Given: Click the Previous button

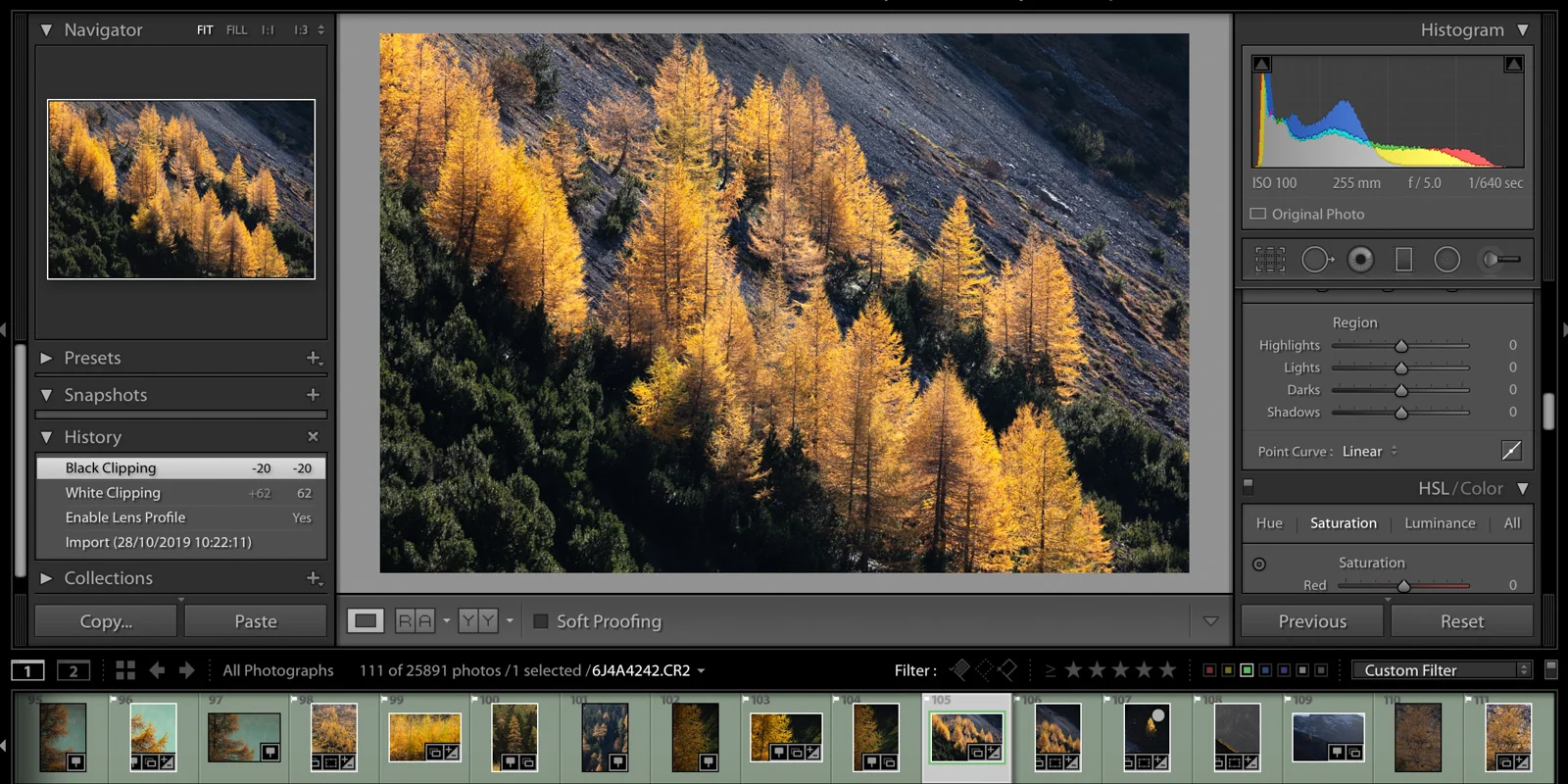Looking at the screenshot, I should click(x=1312, y=621).
